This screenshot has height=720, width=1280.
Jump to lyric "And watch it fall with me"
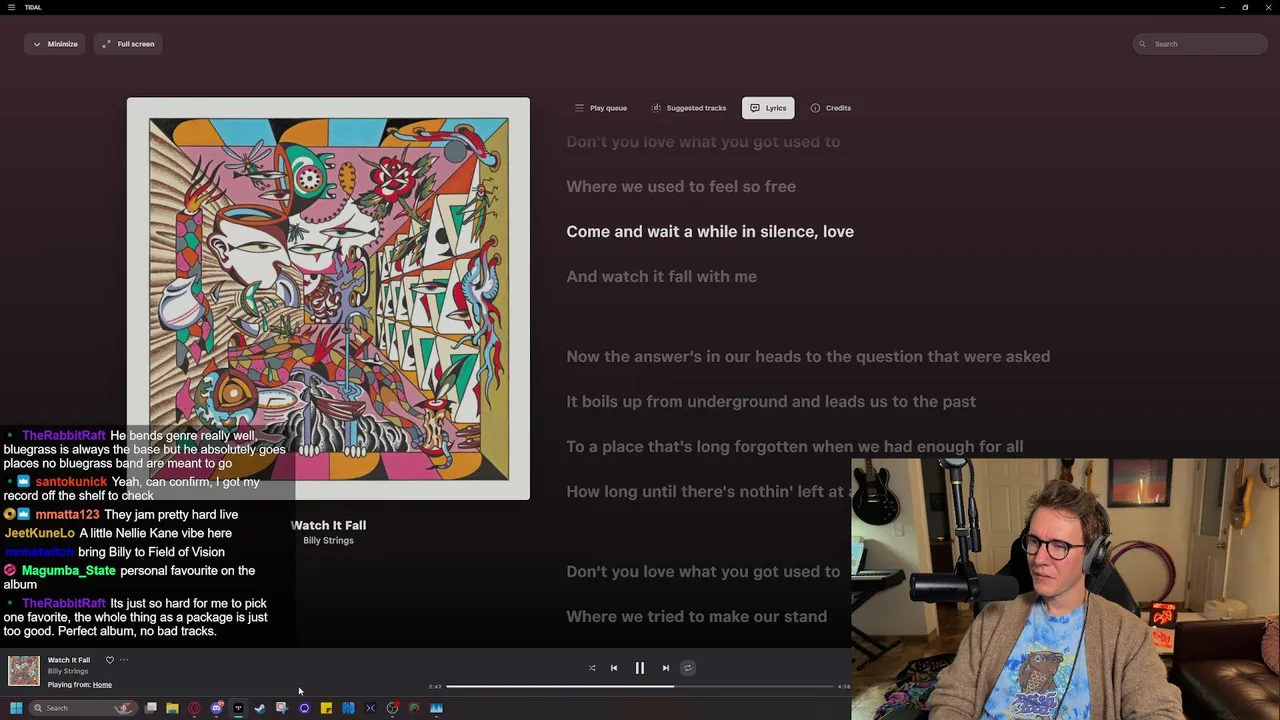click(661, 277)
